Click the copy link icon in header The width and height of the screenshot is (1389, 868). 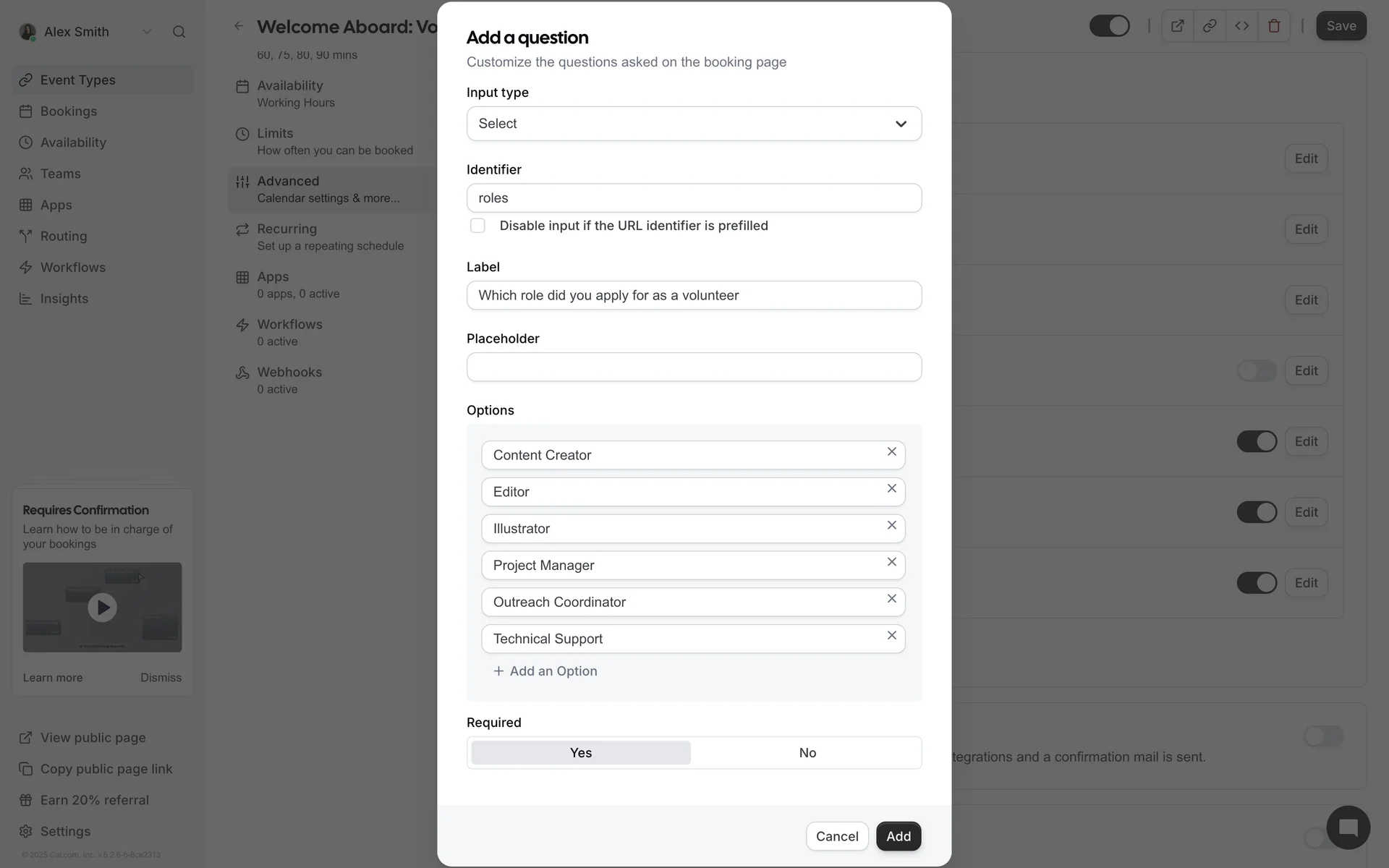click(x=1209, y=26)
